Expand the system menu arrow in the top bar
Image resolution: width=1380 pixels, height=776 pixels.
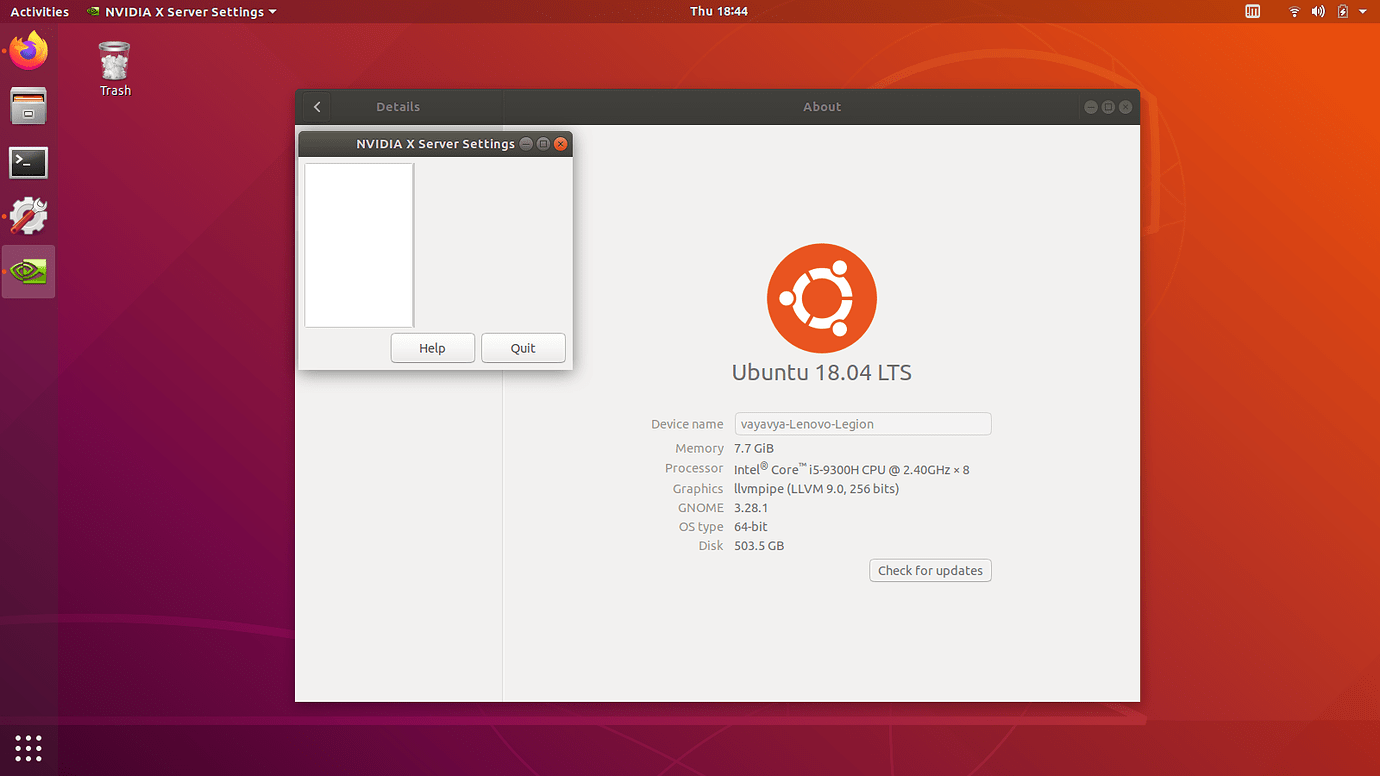point(1363,12)
